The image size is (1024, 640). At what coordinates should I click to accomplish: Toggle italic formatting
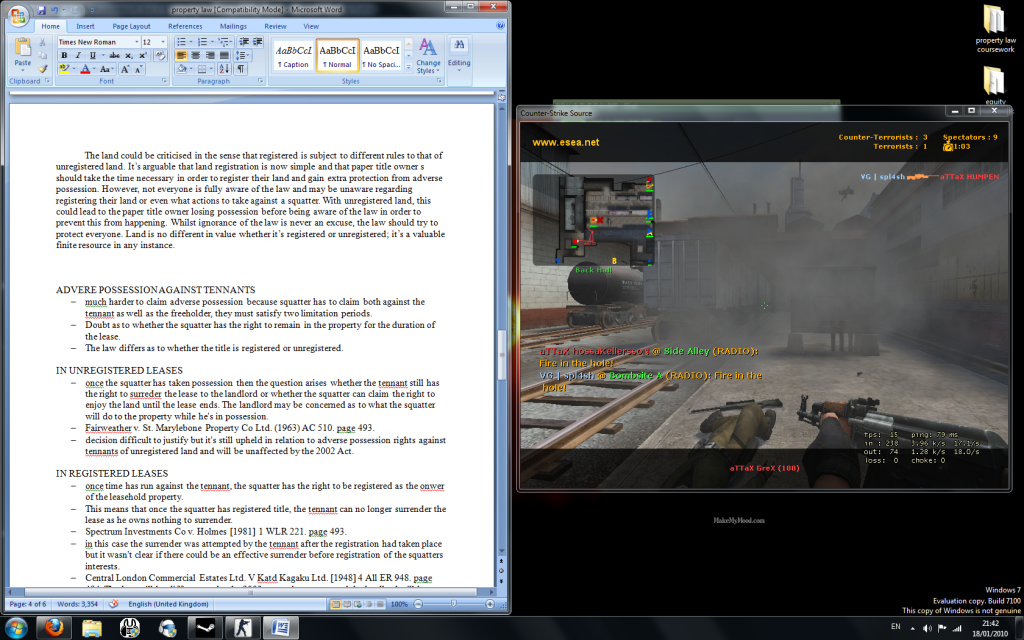pyautogui.click(x=78, y=56)
